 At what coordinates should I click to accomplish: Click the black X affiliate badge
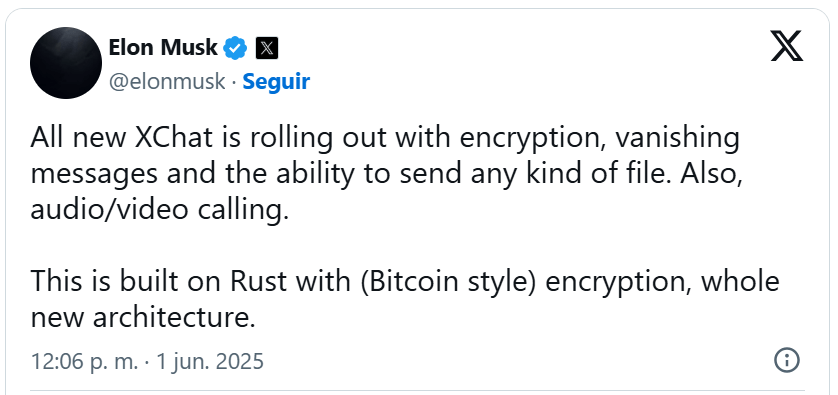tap(267, 49)
